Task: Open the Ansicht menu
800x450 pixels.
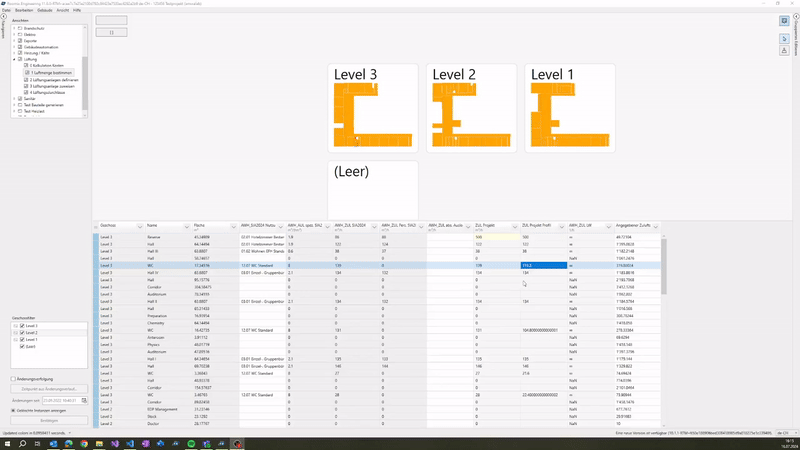Action: click(x=63, y=9)
